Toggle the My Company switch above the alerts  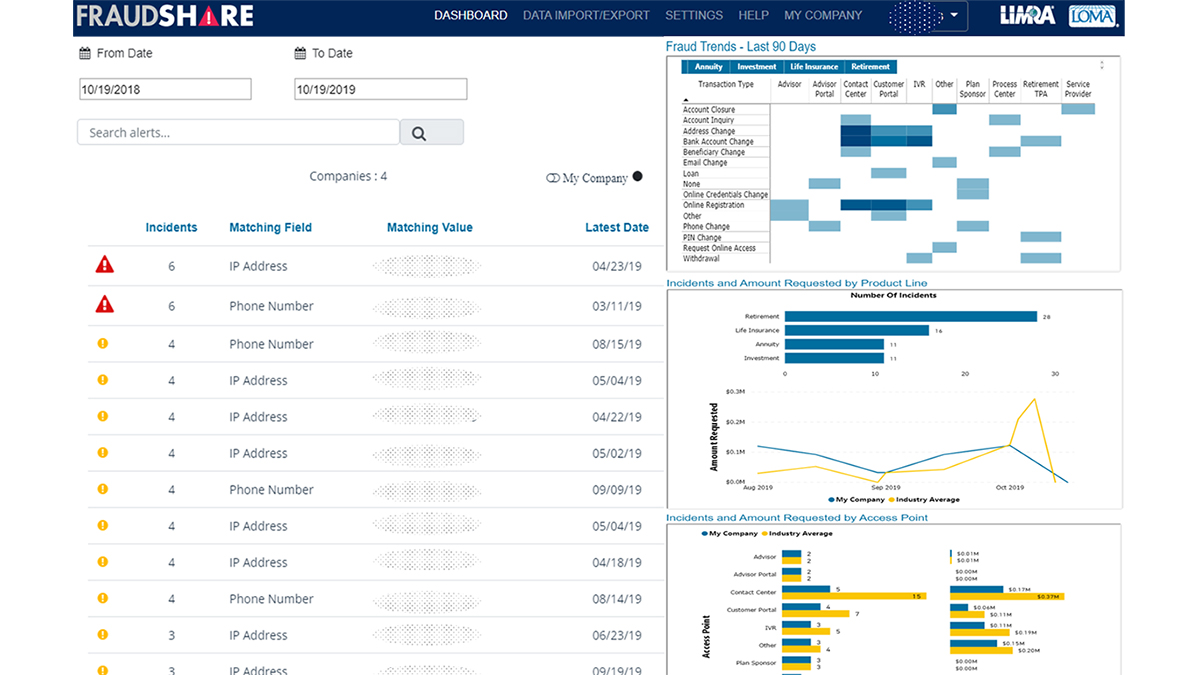click(x=552, y=178)
